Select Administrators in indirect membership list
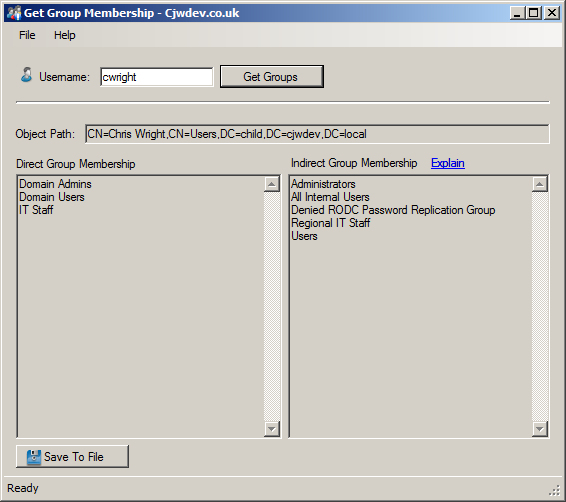 [x=323, y=184]
